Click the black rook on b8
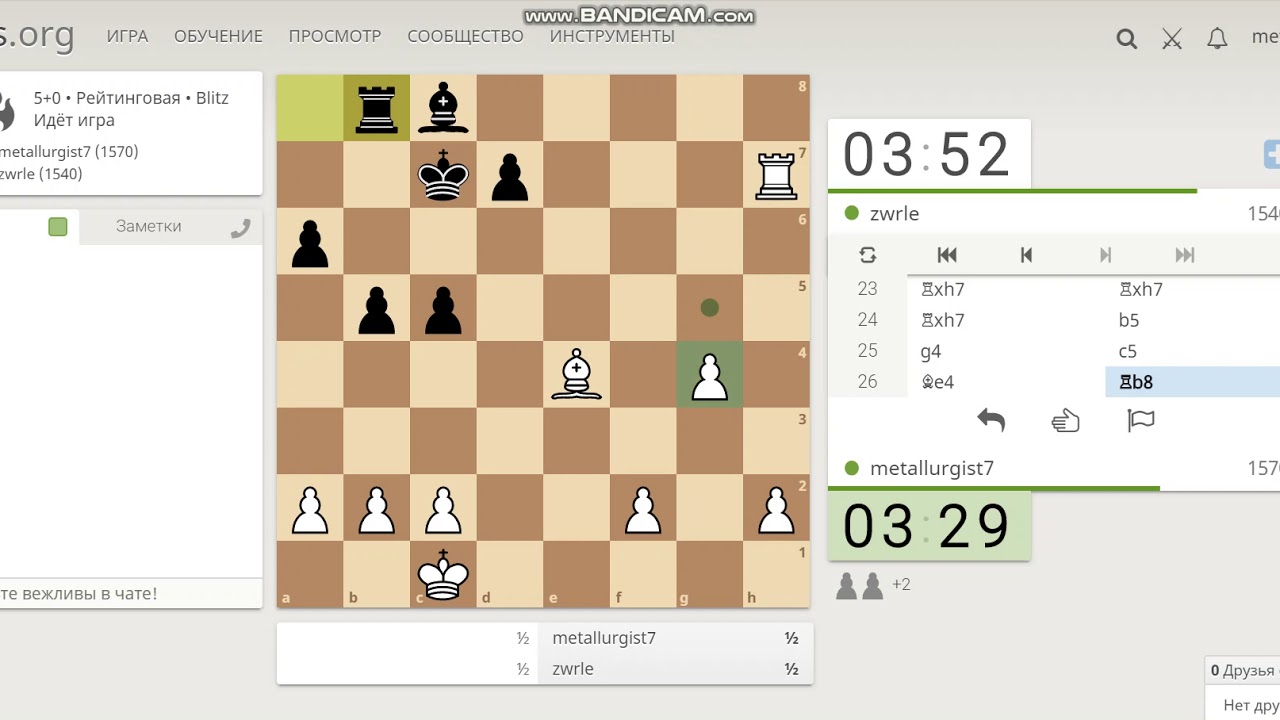The width and height of the screenshot is (1280, 720). (377, 108)
